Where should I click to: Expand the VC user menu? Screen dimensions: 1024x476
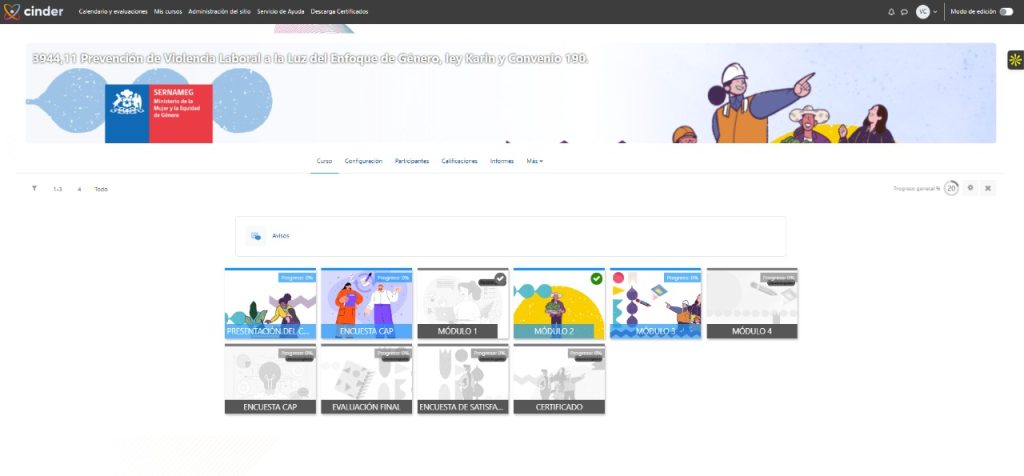tap(927, 11)
